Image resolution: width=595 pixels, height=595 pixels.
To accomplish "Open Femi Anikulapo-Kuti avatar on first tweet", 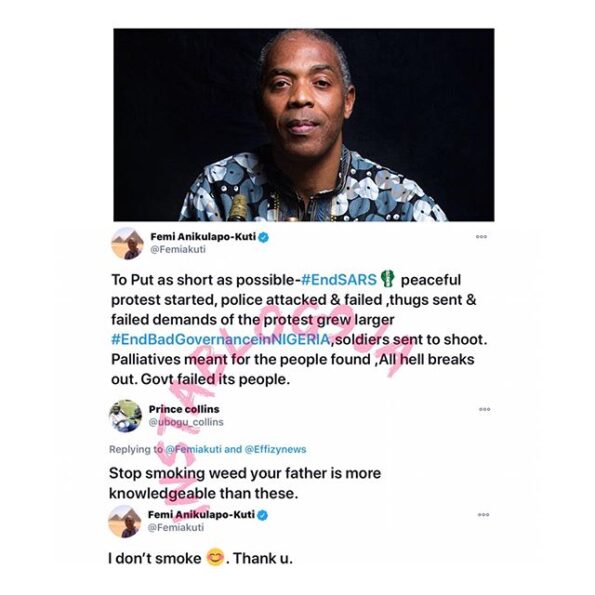I will click(x=128, y=244).
